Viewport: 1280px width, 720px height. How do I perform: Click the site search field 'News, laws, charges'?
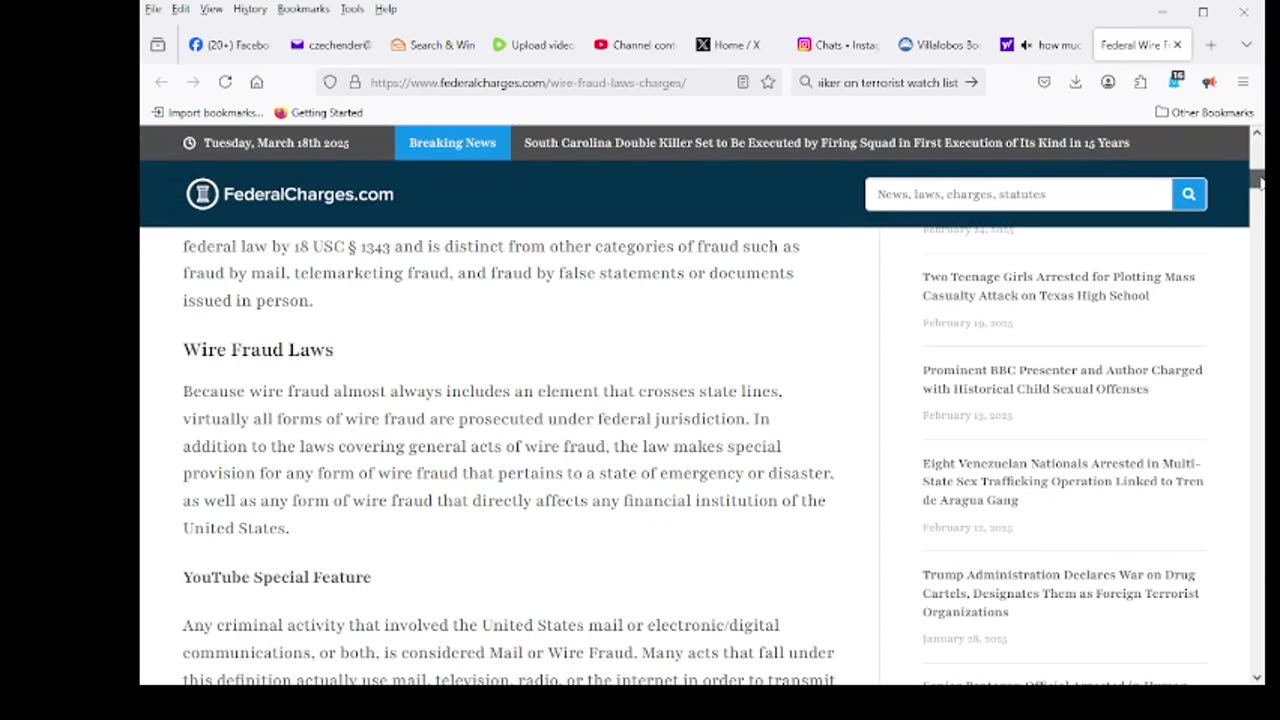click(1018, 194)
